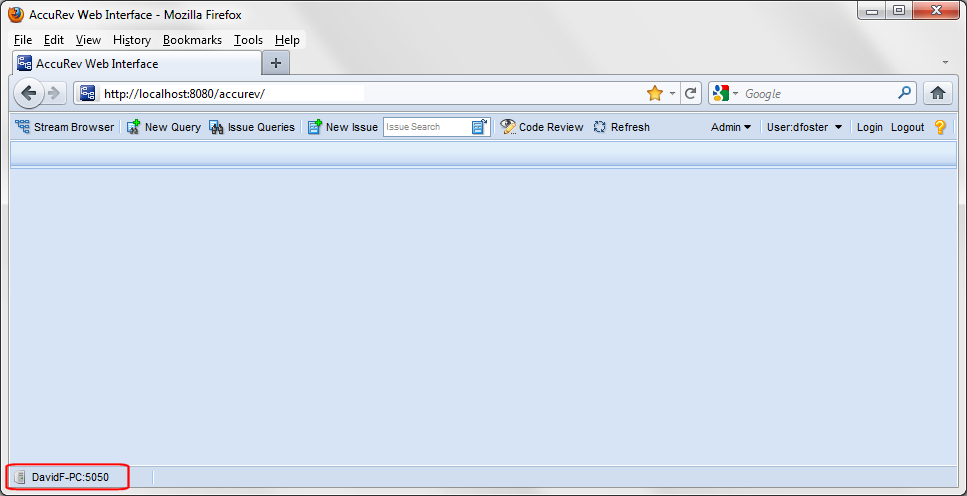Click the Logout link

pyautogui.click(x=907, y=127)
